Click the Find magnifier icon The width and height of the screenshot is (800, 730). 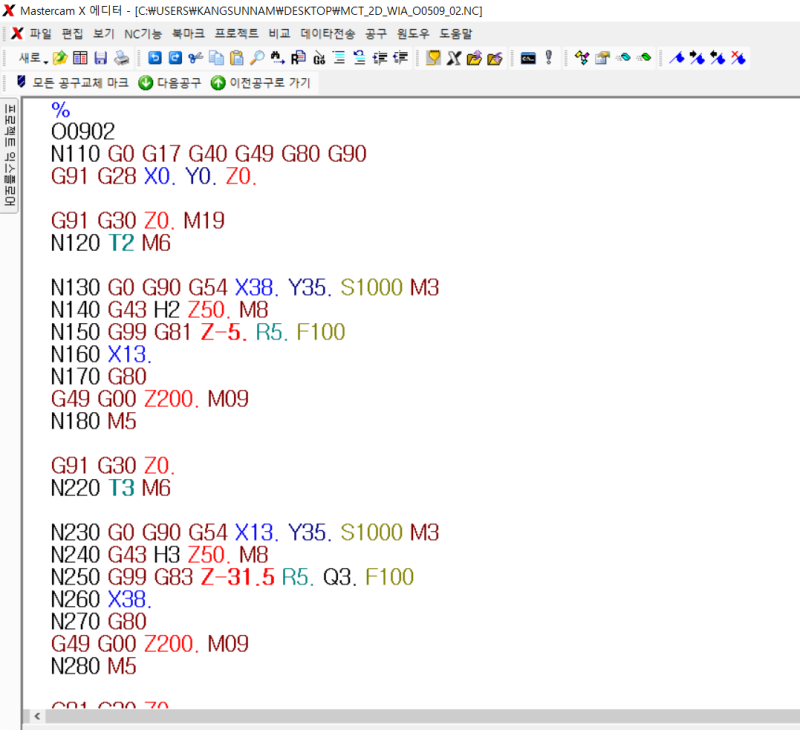tap(257, 58)
